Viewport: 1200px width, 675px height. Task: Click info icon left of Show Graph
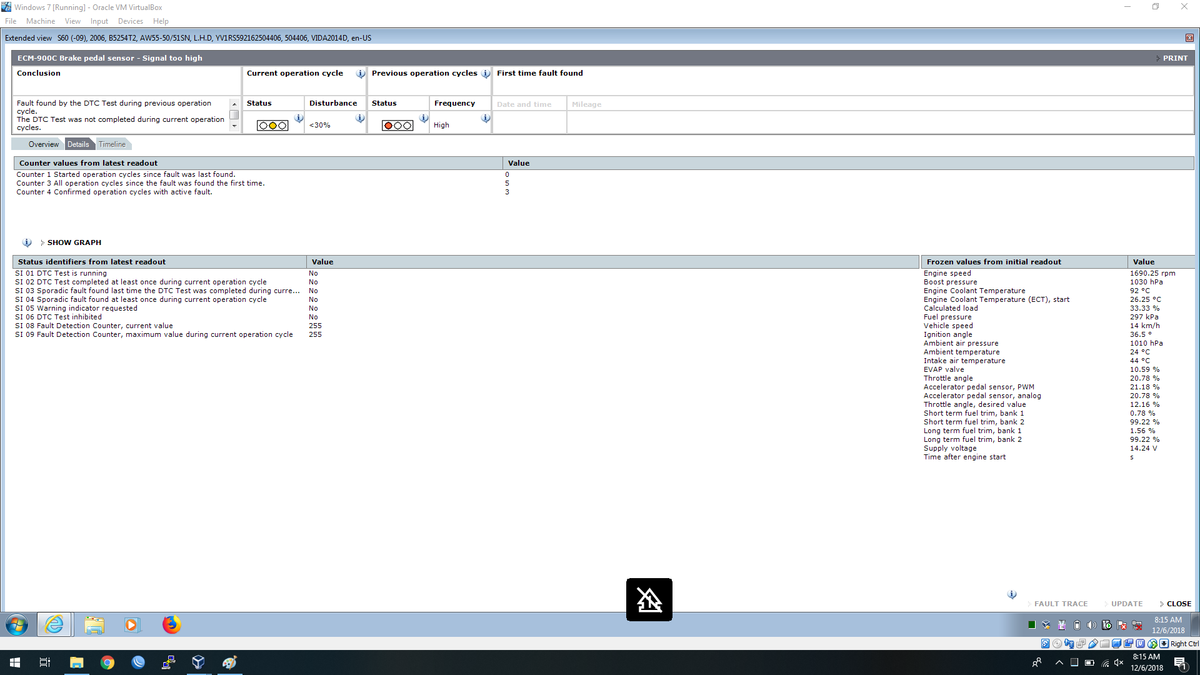pos(26,242)
